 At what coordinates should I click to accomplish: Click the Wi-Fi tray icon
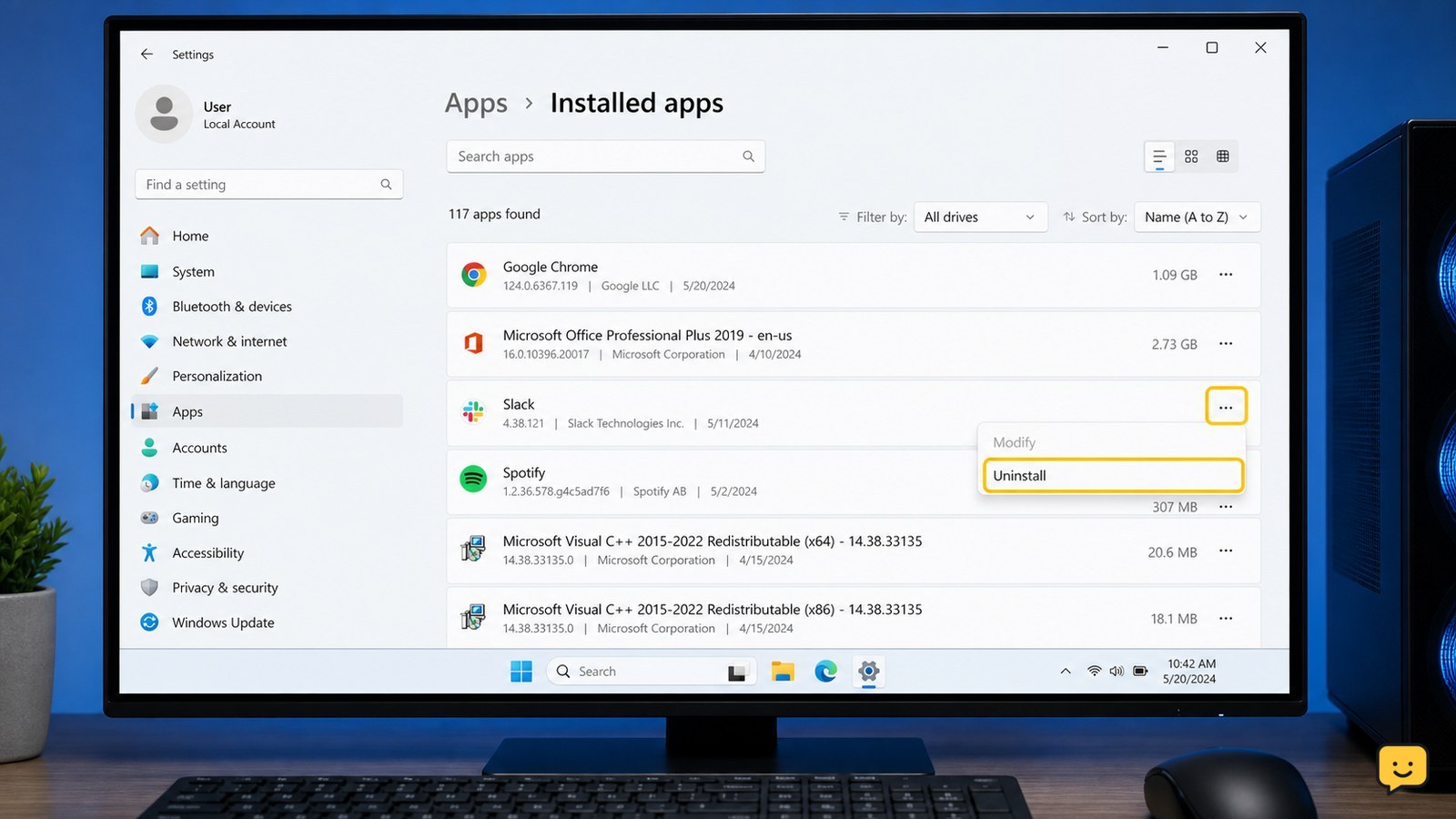click(1094, 672)
